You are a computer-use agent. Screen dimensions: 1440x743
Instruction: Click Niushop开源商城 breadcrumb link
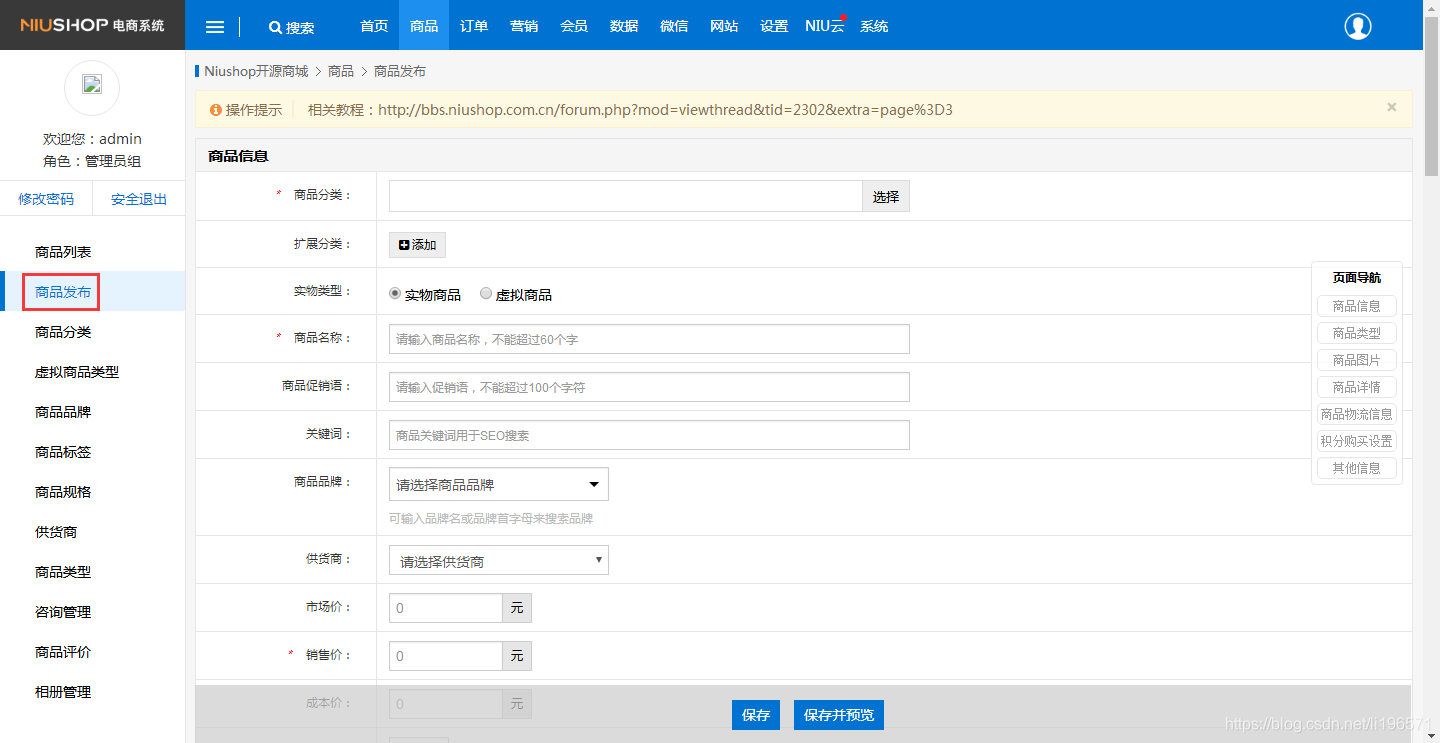[256, 71]
